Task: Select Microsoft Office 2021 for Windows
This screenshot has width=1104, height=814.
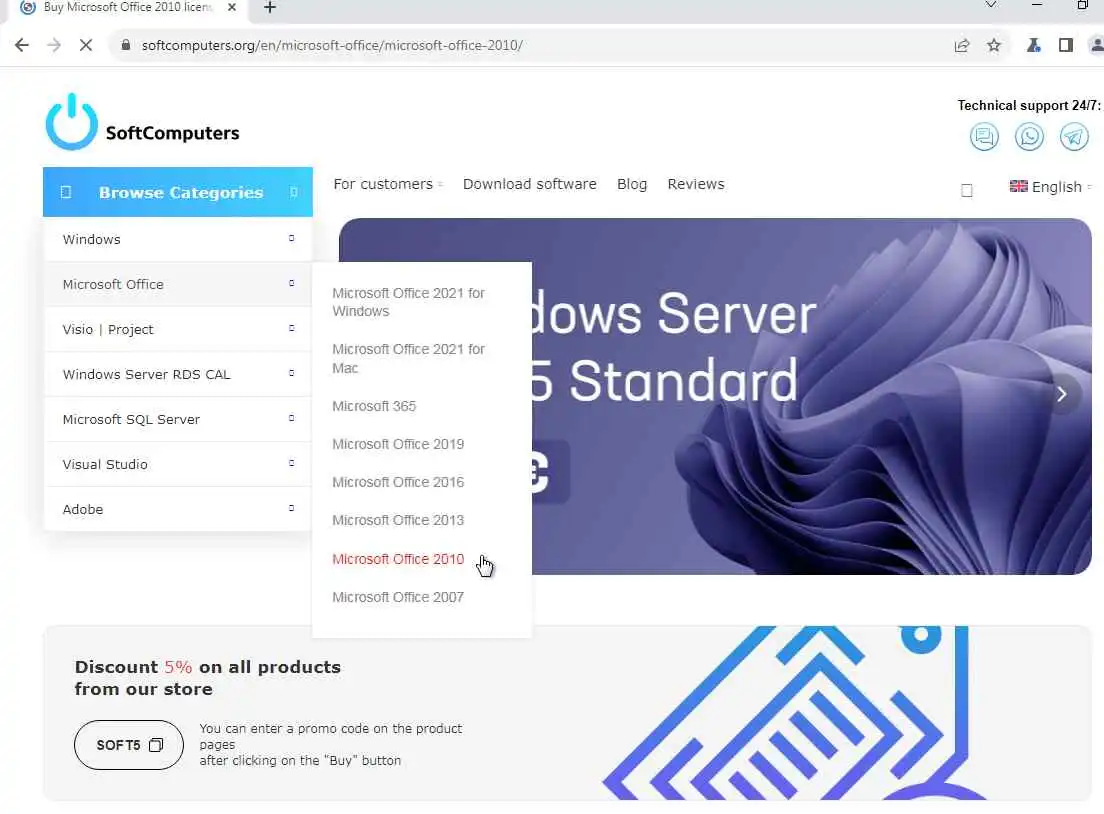Action: tap(408, 302)
